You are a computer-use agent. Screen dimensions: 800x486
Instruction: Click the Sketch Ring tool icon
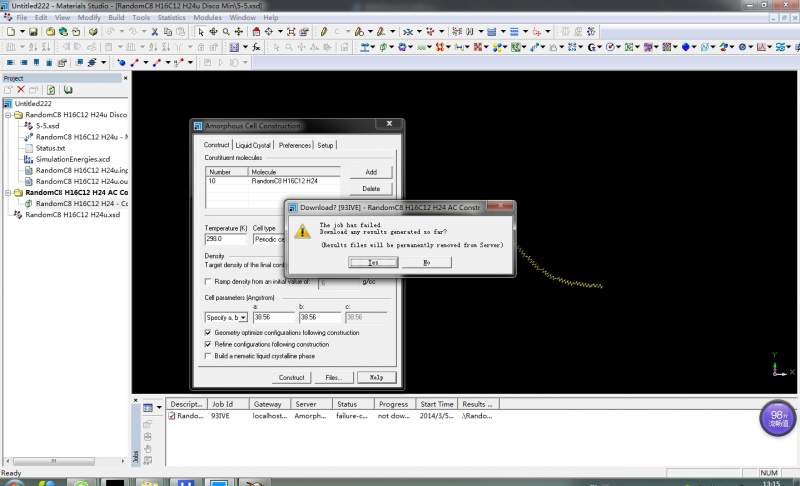(x=359, y=32)
